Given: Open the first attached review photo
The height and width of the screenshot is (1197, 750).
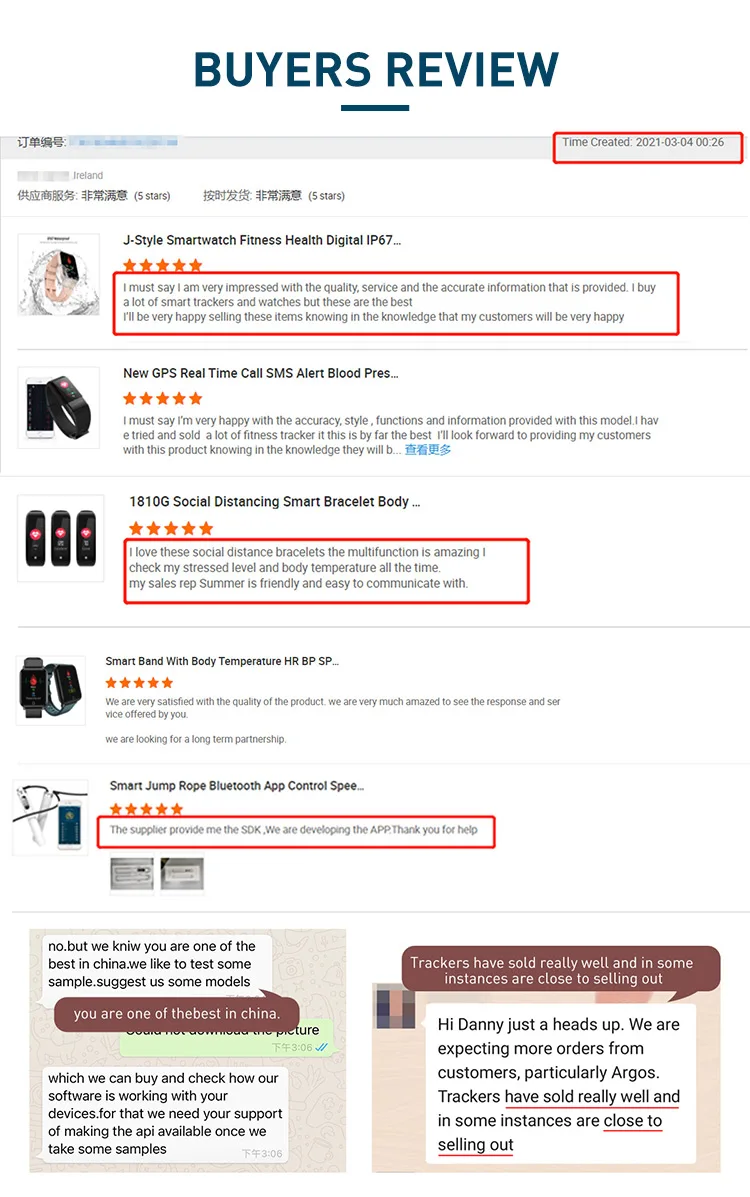Looking at the screenshot, I should pos(132,874).
